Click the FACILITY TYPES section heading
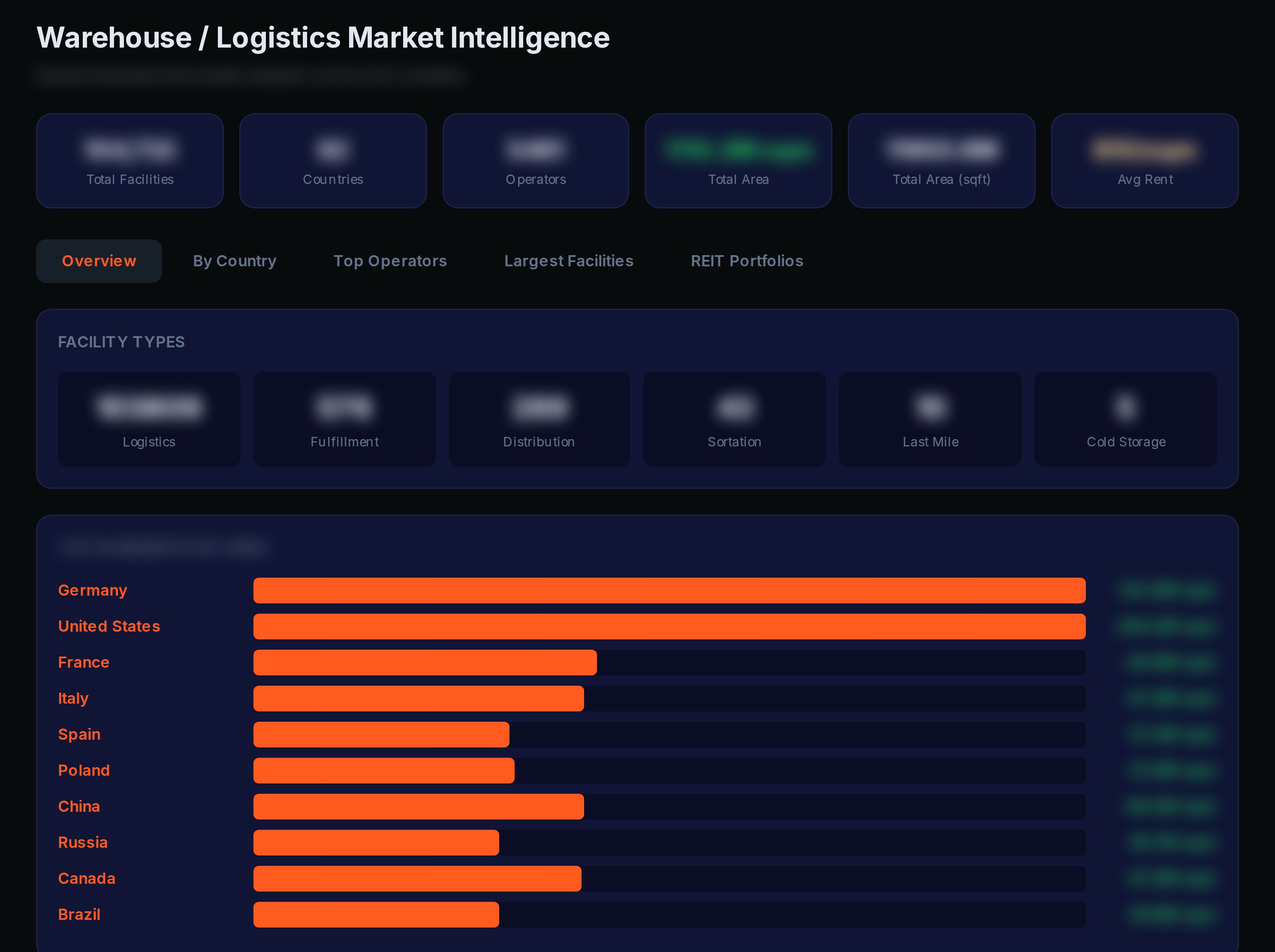Screen dimensions: 1275x952 (x=121, y=342)
